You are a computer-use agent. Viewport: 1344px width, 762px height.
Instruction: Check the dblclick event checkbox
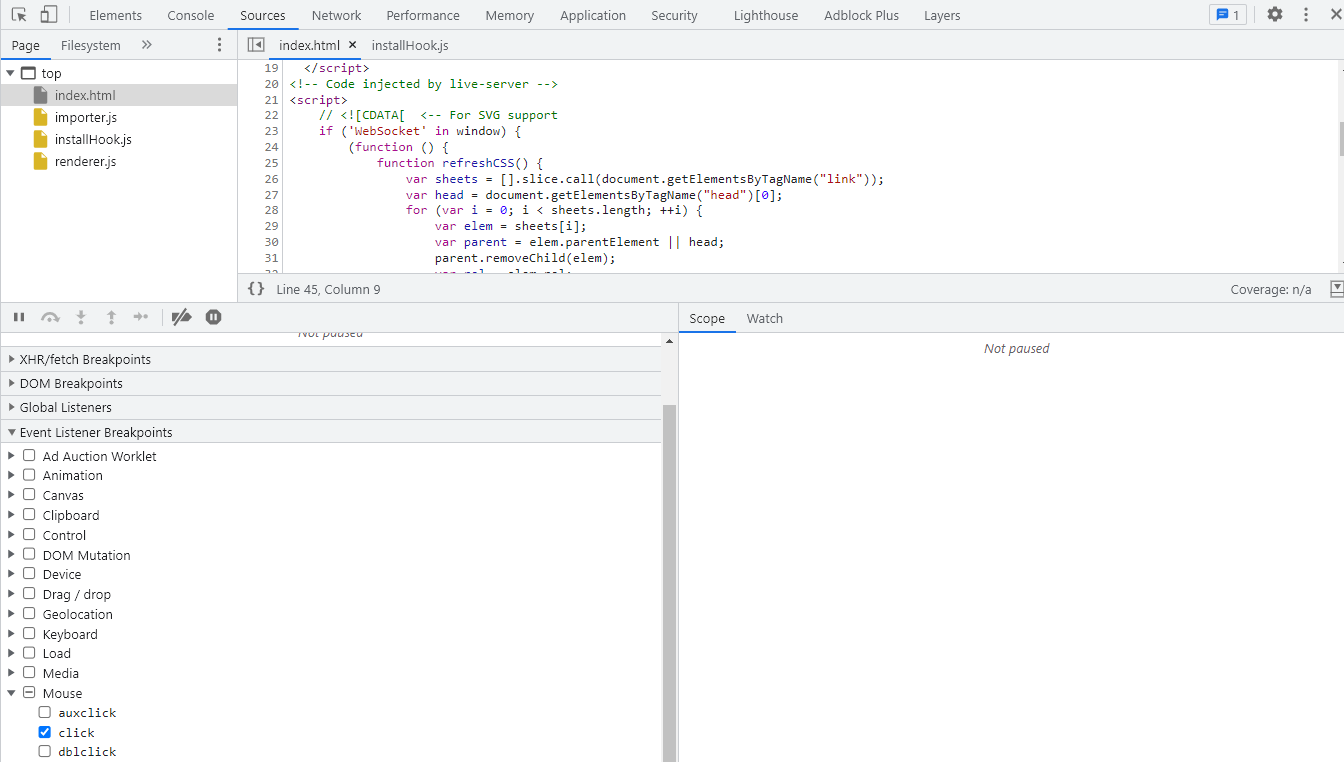point(44,751)
